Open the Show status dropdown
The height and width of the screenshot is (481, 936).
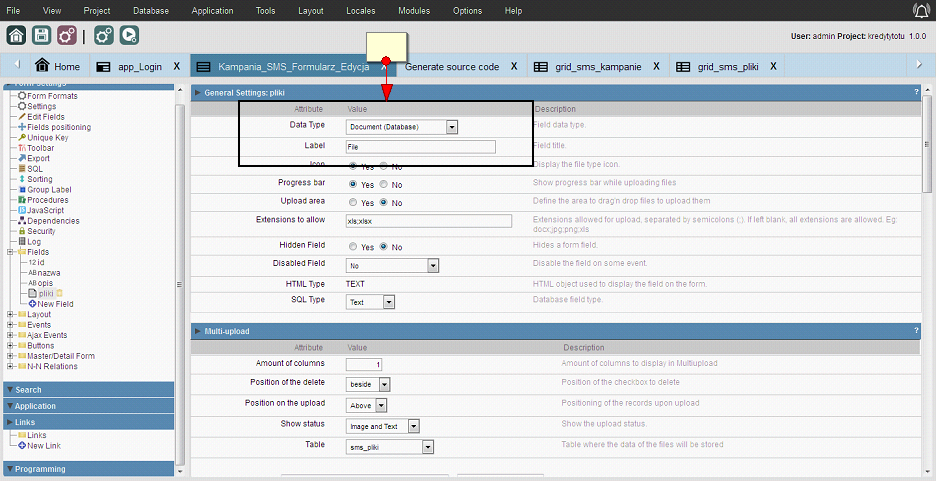pos(383,427)
